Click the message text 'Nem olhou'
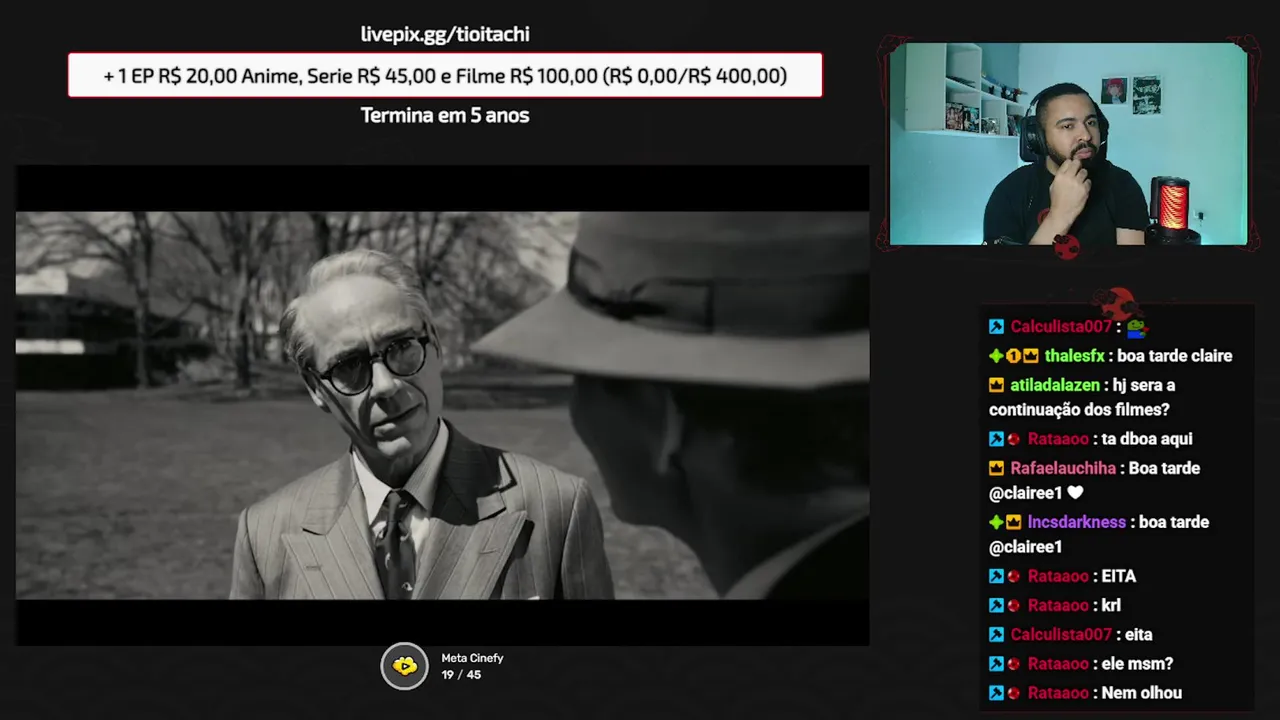This screenshot has width=1280, height=720. click(1141, 693)
